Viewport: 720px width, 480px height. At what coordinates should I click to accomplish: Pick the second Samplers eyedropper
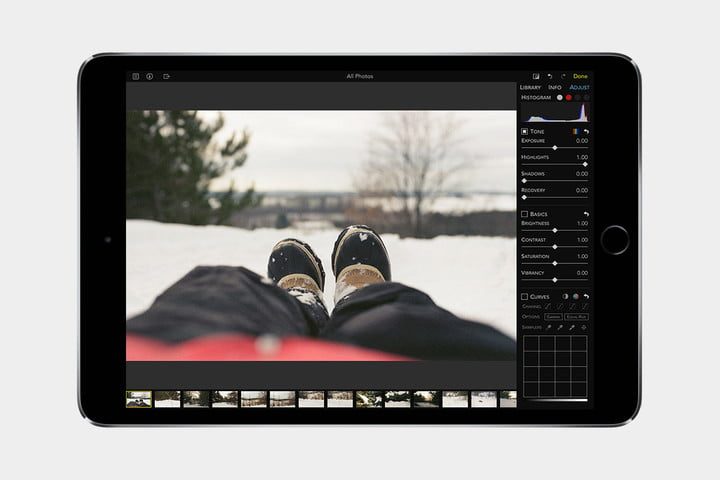(560, 328)
